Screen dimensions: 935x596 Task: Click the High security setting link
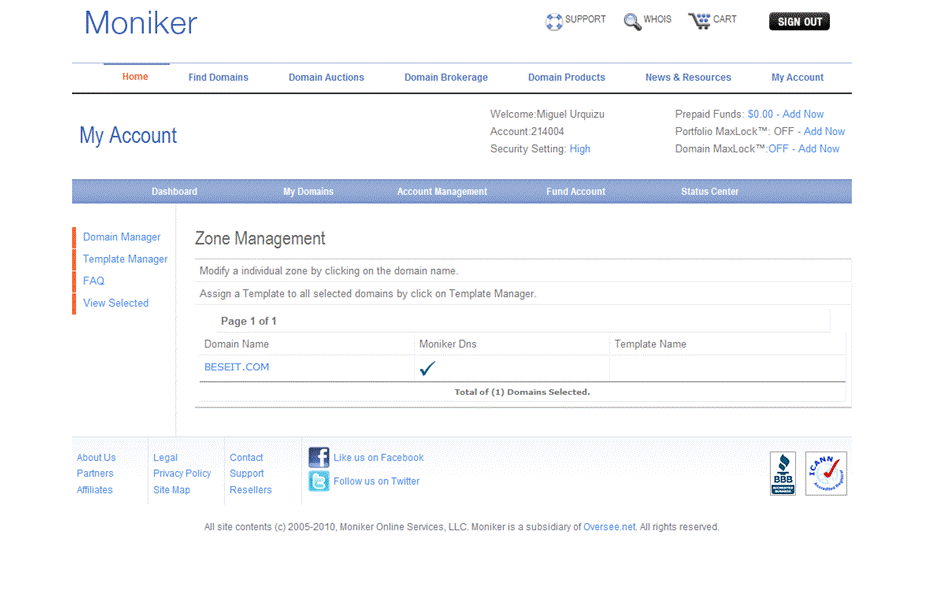pyautogui.click(x=580, y=149)
